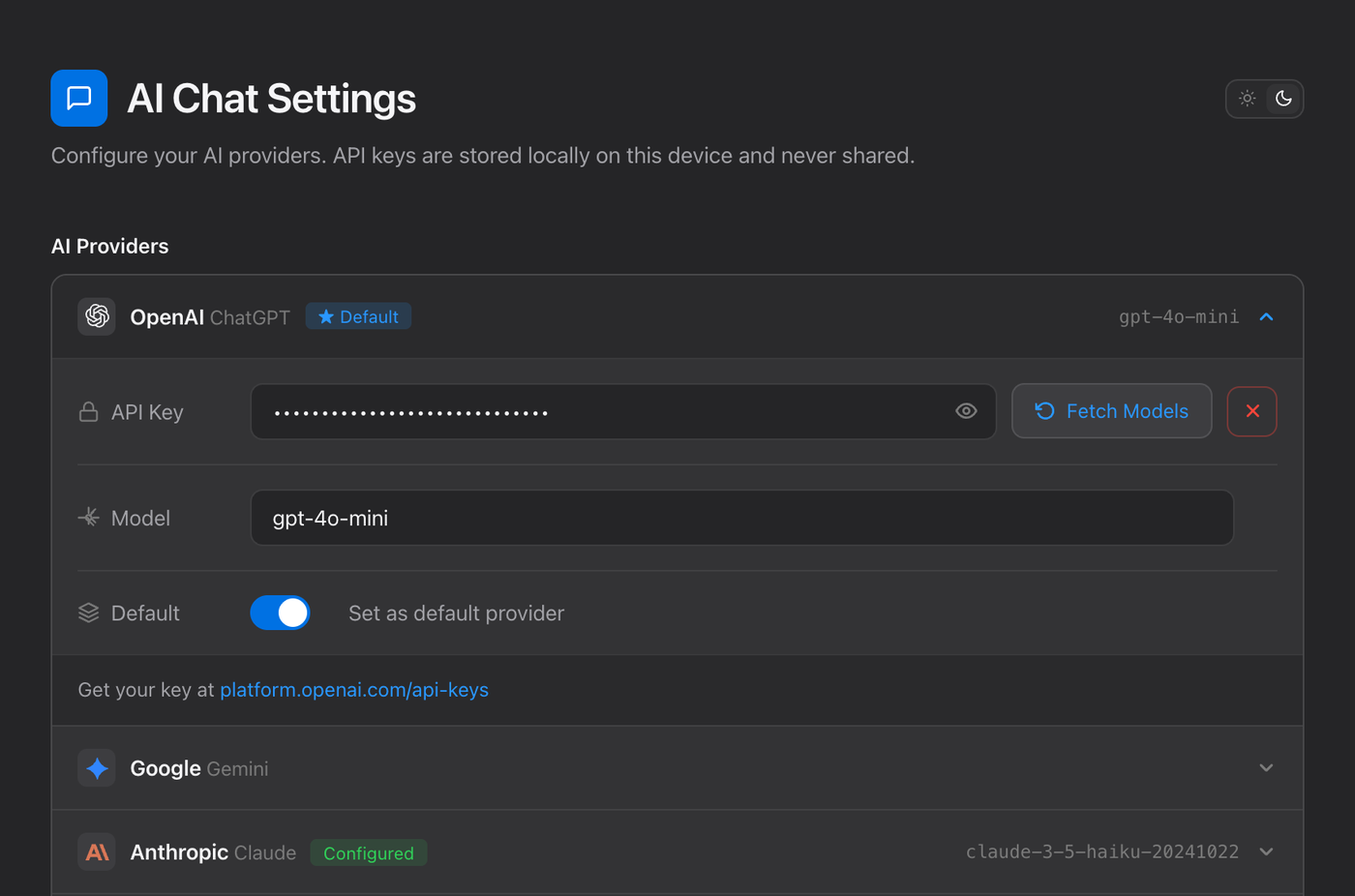Switch to dark theme with moon icon
Screen dimensions: 1355x896
click(x=1283, y=99)
